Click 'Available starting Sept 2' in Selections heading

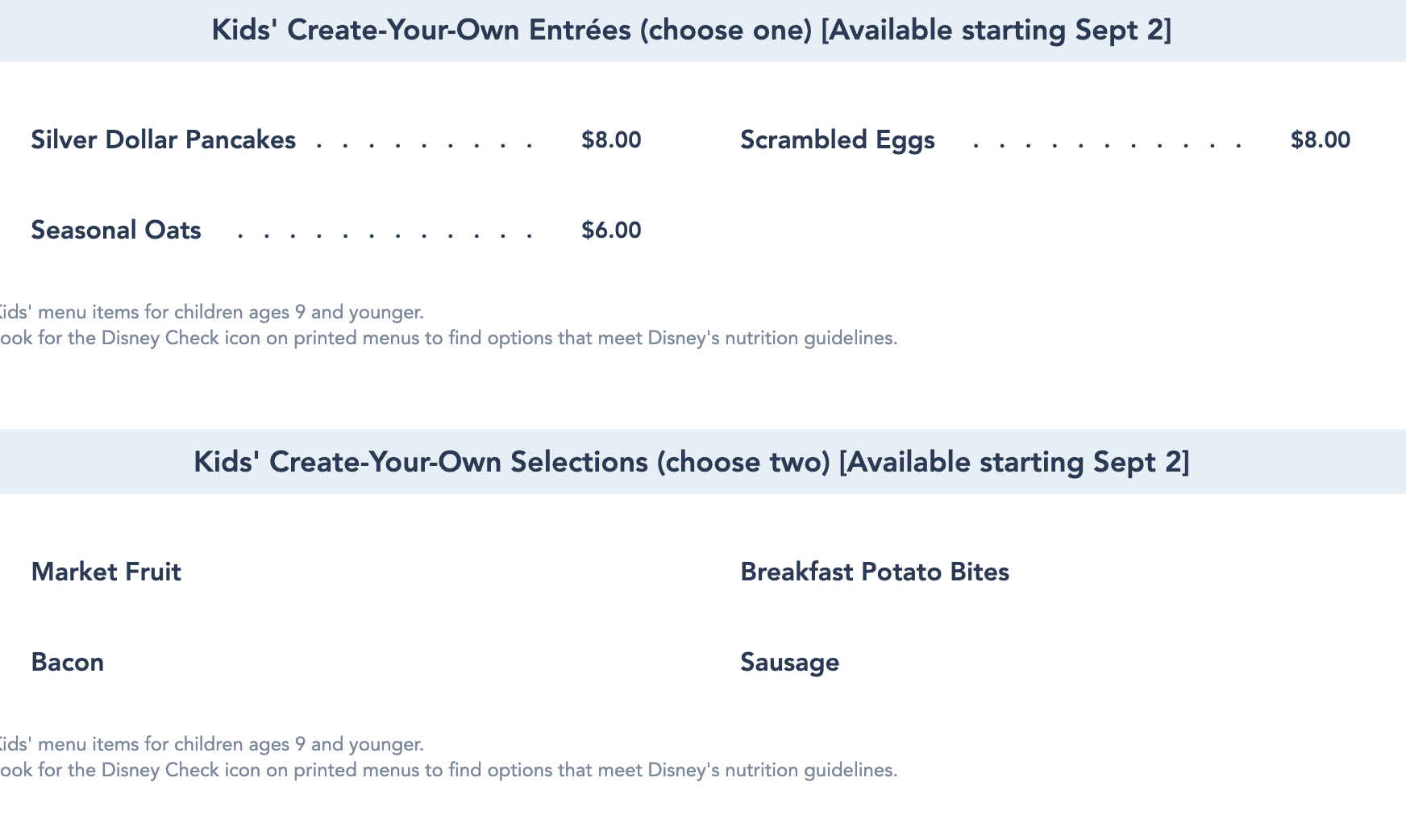(1013, 463)
